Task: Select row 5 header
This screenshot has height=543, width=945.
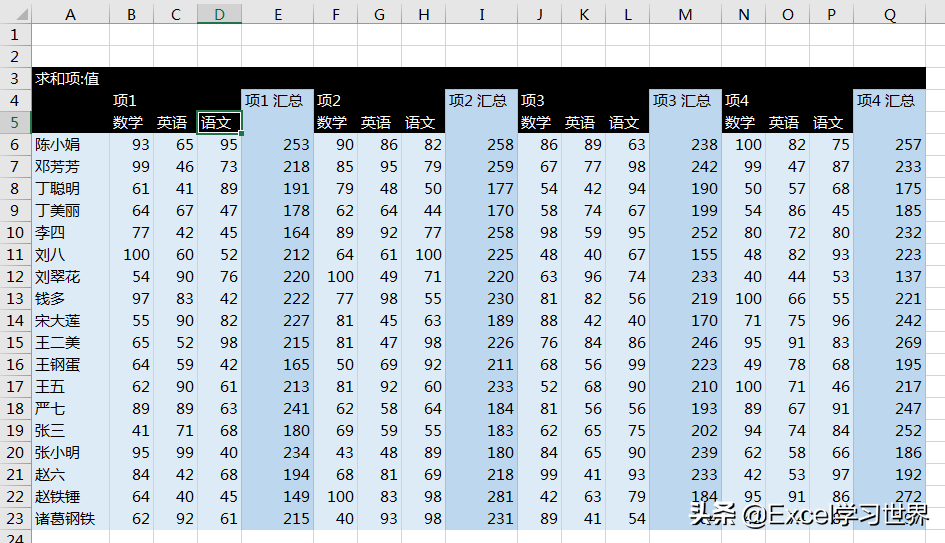Action: (15, 122)
